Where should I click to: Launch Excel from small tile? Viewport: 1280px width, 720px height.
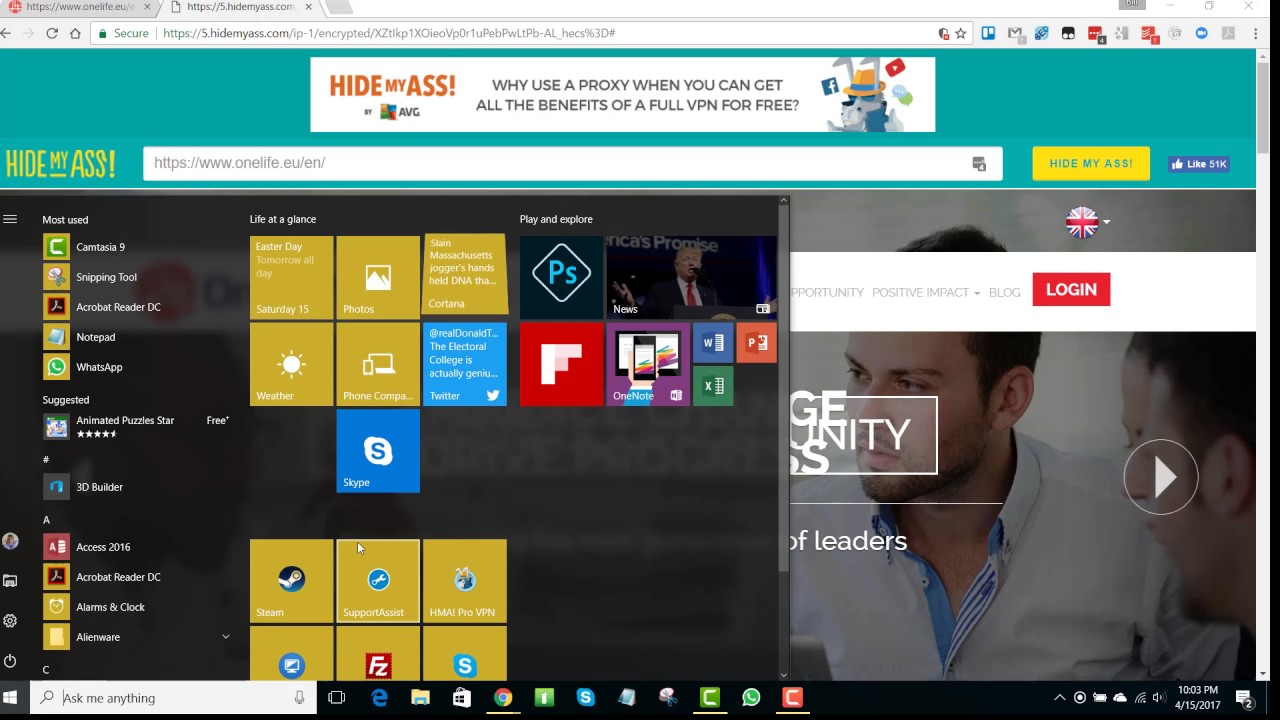(x=713, y=386)
